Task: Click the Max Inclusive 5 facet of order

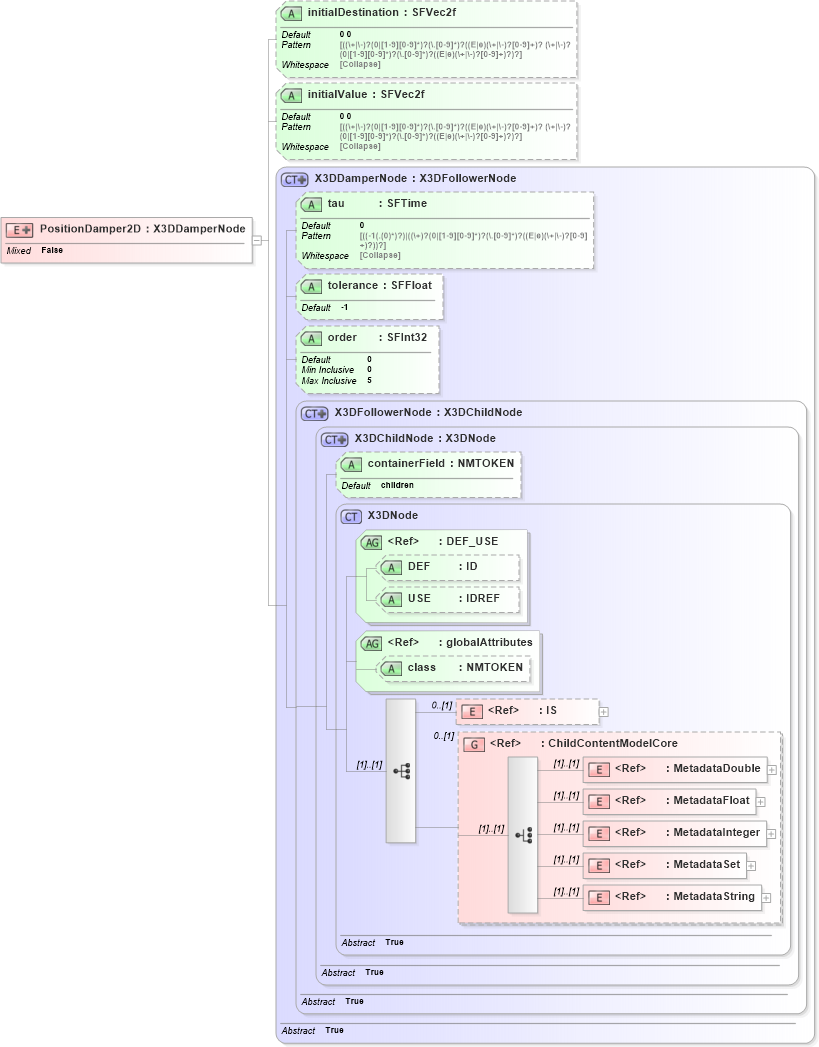Action: click(337, 381)
